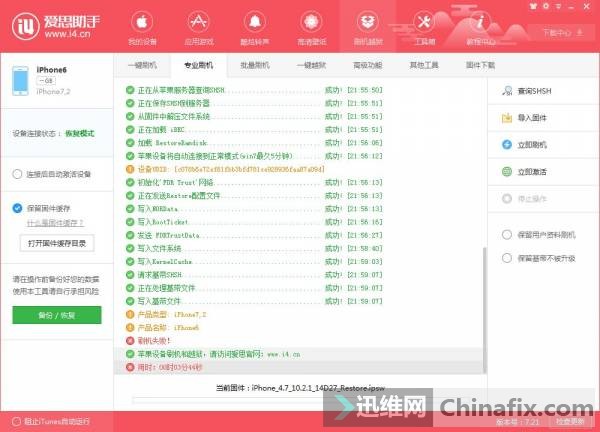The image size is (600, 432).
Task: Click green 备份 / 恢复 button
Action: point(57,315)
